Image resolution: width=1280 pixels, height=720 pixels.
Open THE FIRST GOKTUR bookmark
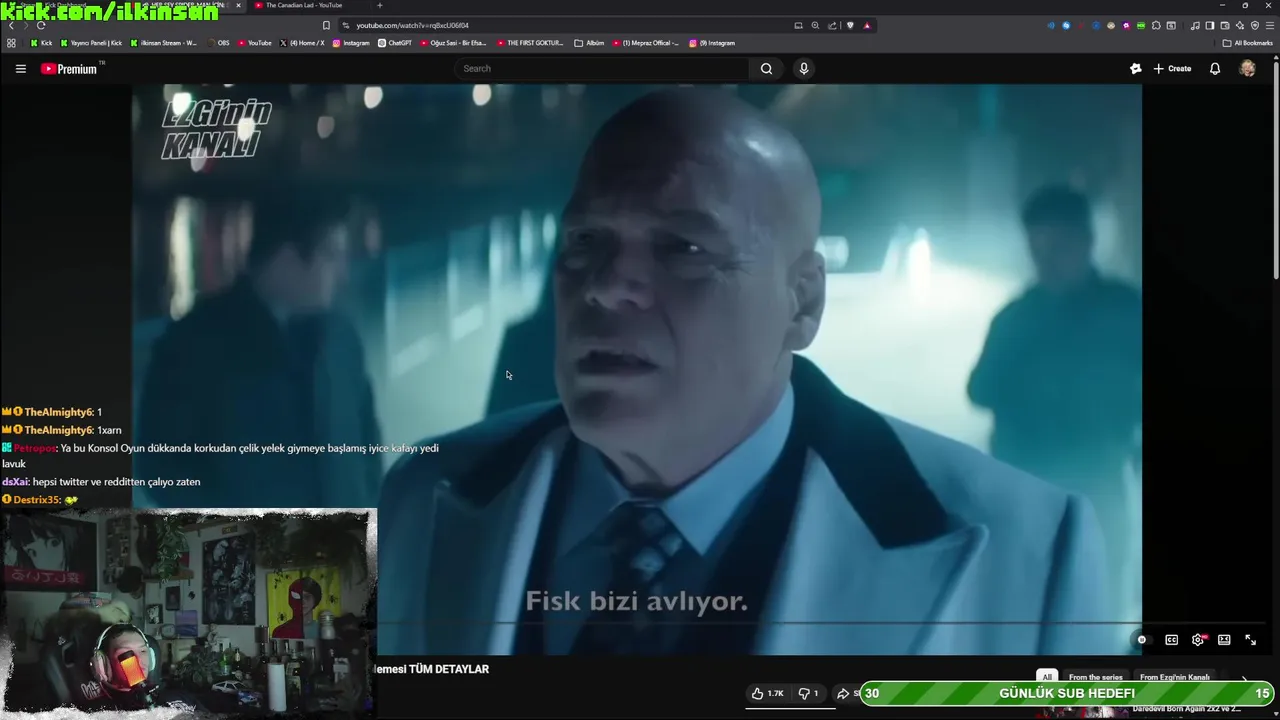[530, 43]
